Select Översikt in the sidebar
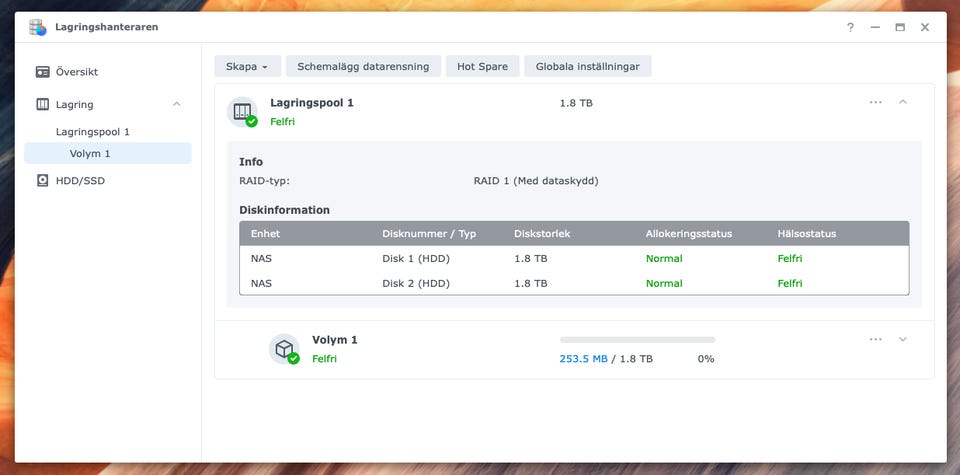The image size is (960, 475). coord(77,72)
